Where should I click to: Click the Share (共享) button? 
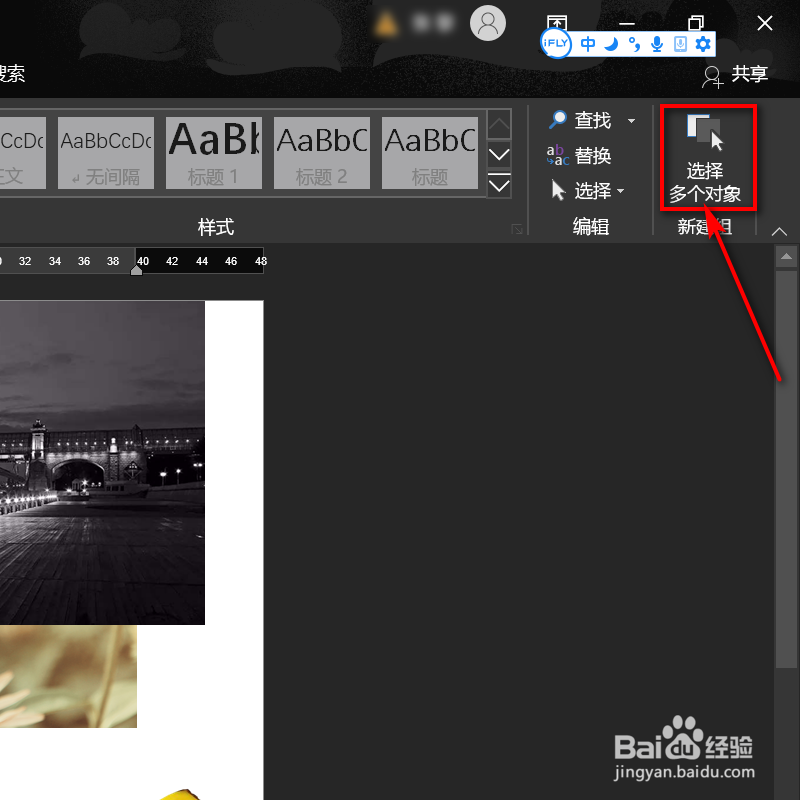735,75
